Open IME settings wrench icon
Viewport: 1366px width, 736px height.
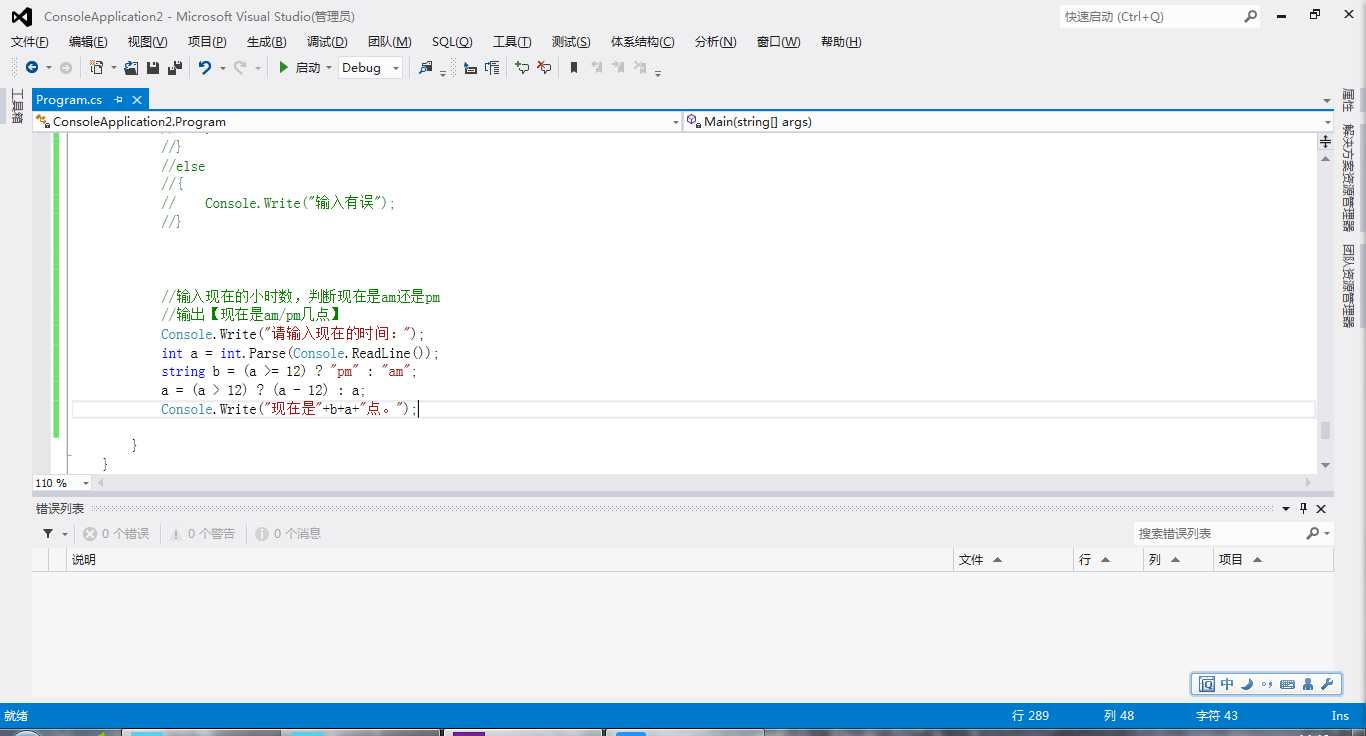(x=1328, y=685)
